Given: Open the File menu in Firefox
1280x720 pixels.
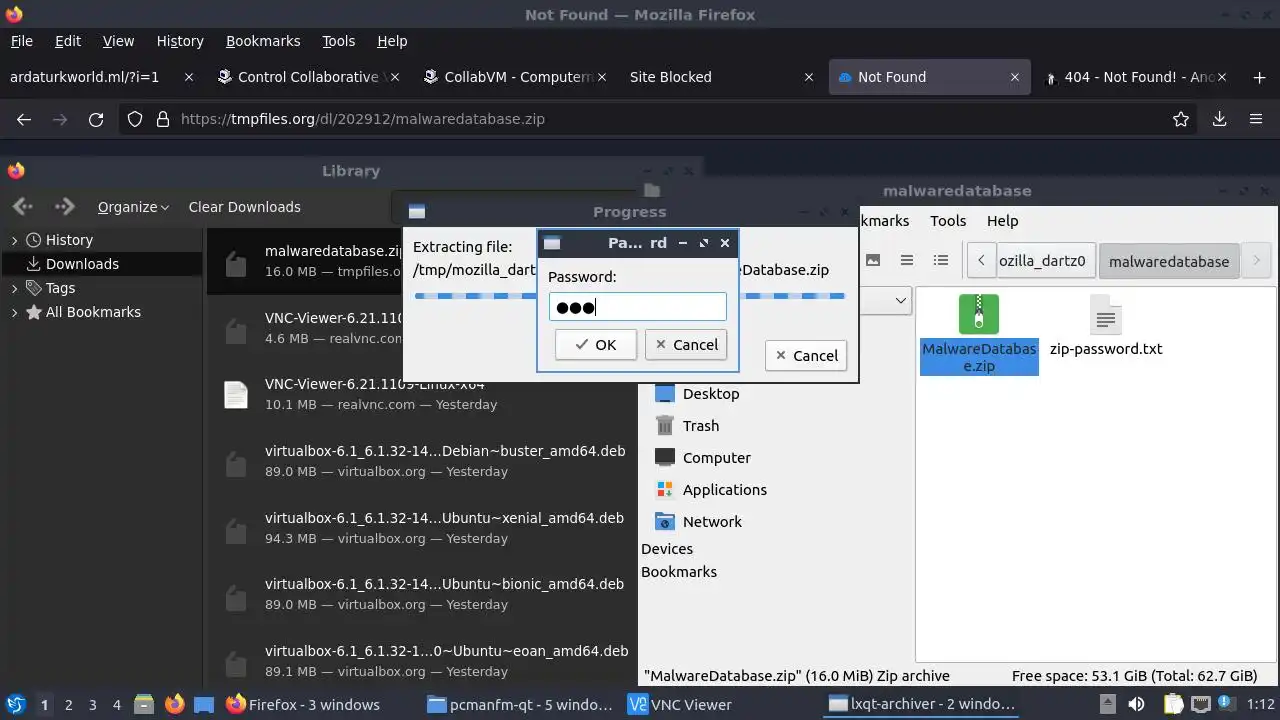Looking at the screenshot, I should pyautogui.click(x=21, y=41).
